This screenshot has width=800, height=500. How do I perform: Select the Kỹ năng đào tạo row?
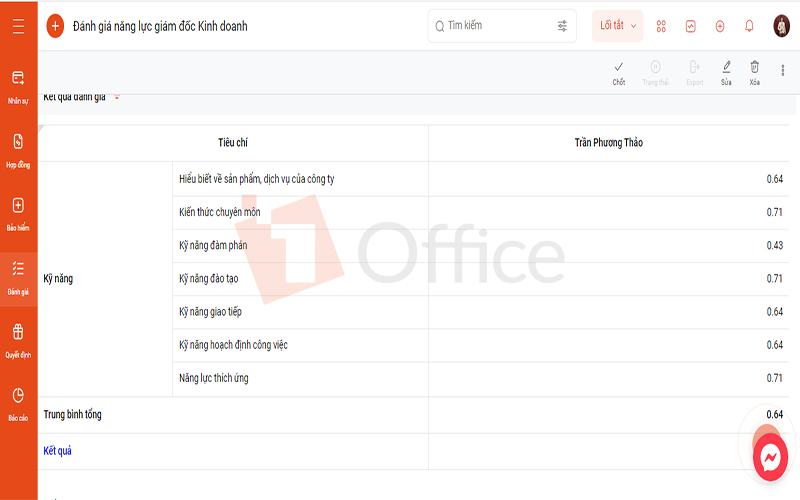[x=481, y=279]
